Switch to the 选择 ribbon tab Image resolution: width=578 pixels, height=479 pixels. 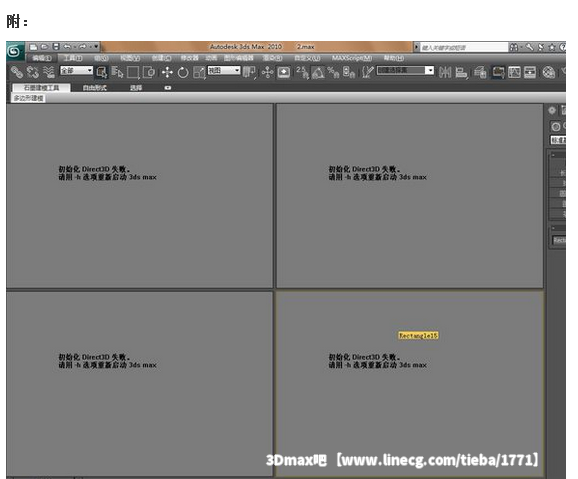click(136, 88)
